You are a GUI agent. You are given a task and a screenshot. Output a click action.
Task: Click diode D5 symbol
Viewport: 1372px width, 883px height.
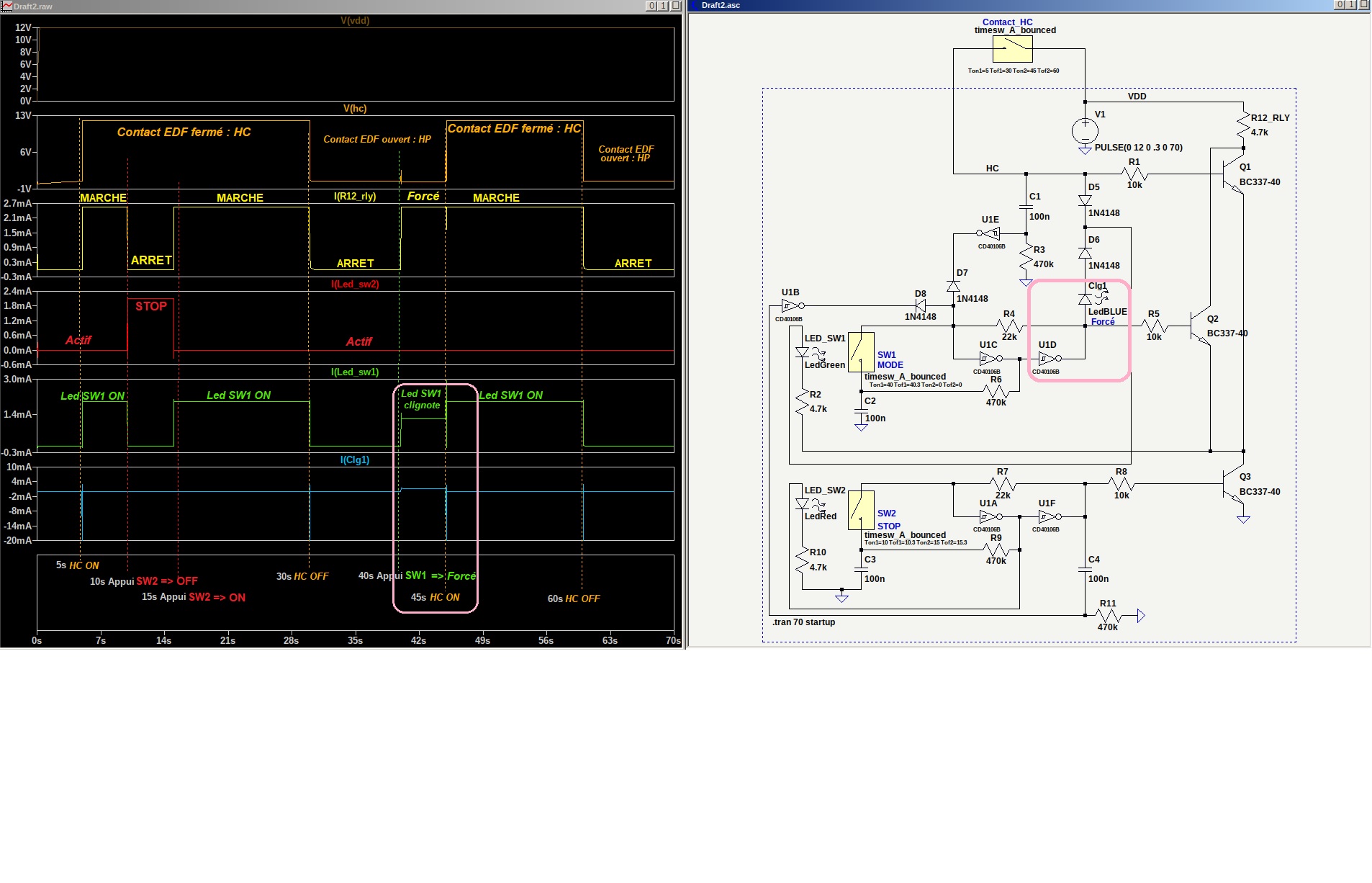click(1085, 201)
